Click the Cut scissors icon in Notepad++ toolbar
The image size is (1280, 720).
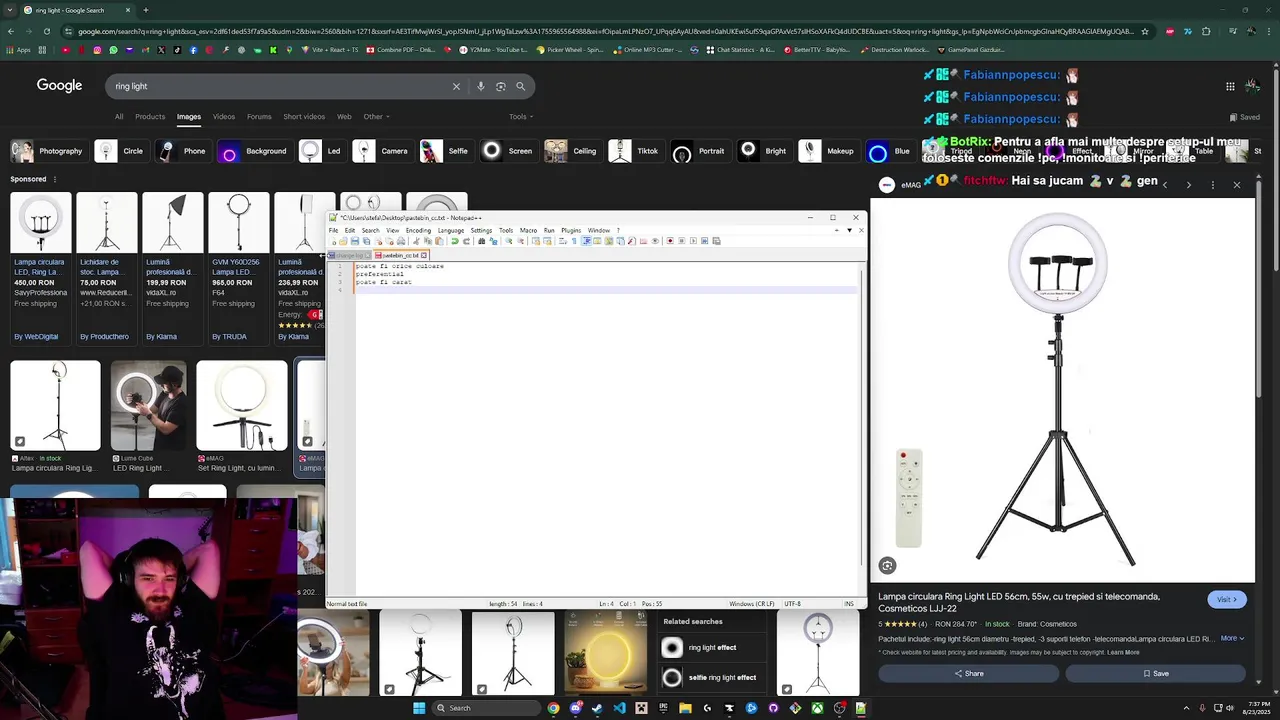click(x=416, y=241)
